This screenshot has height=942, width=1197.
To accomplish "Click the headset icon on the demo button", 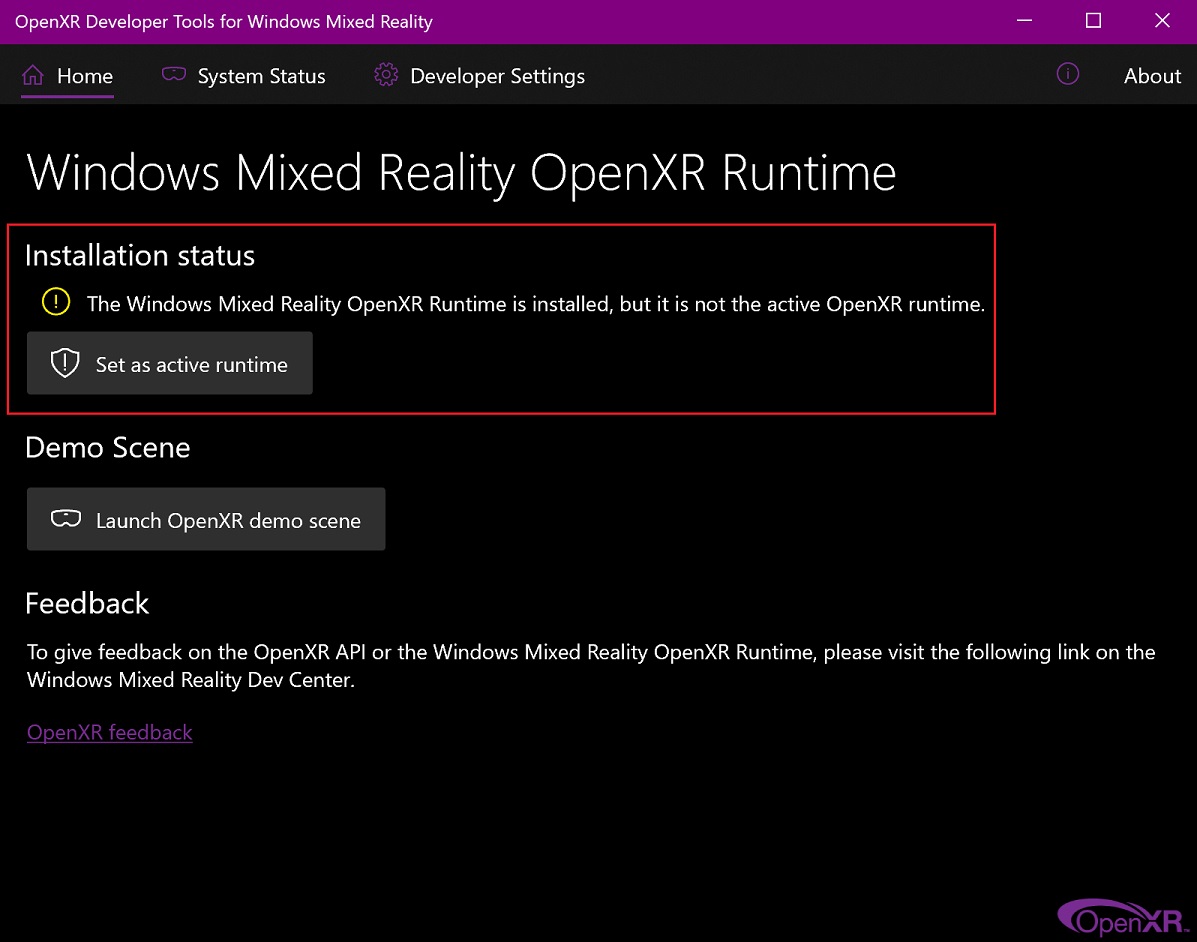I will [66, 520].
